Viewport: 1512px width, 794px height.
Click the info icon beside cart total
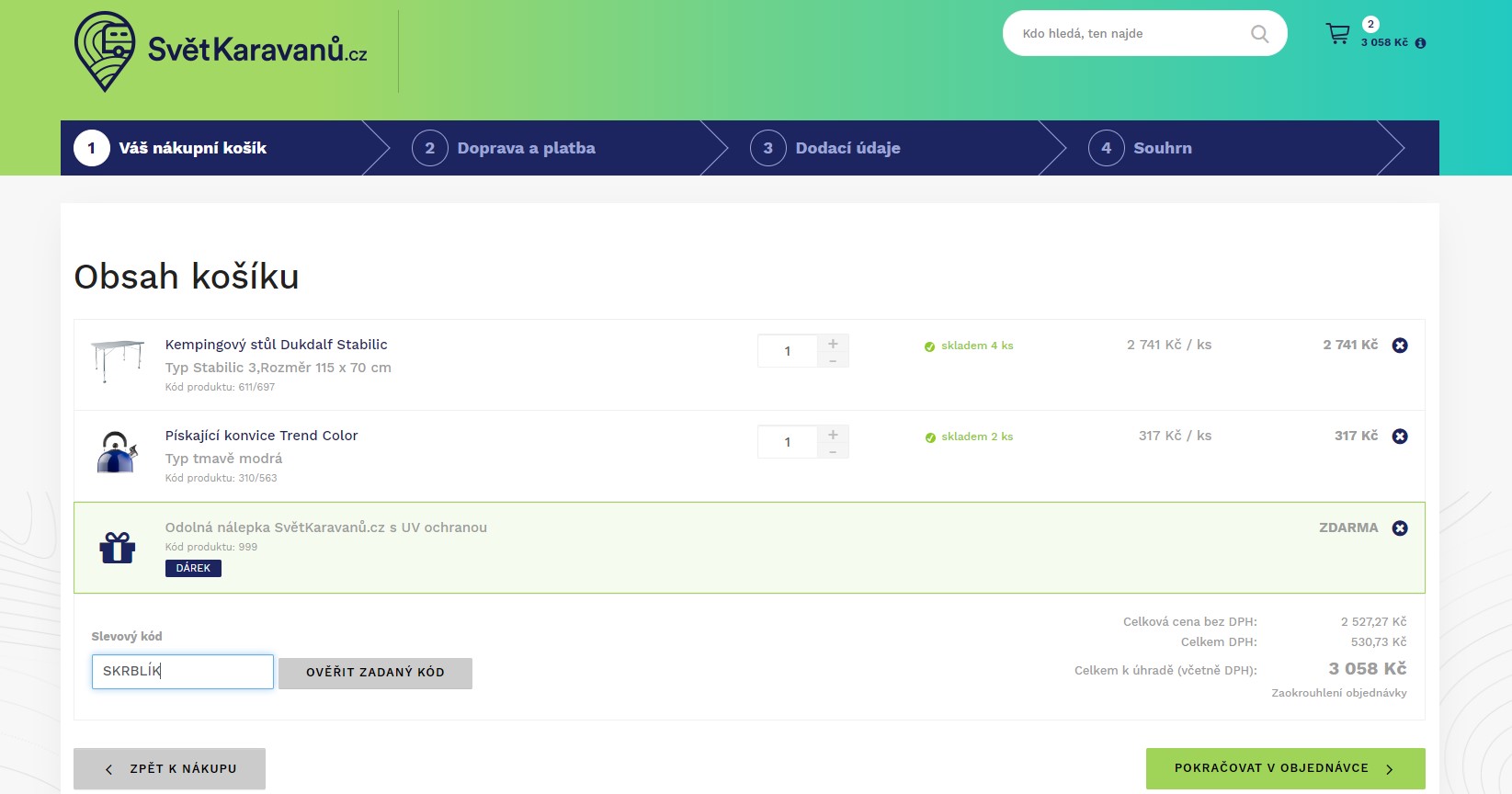click(1420, 43)
